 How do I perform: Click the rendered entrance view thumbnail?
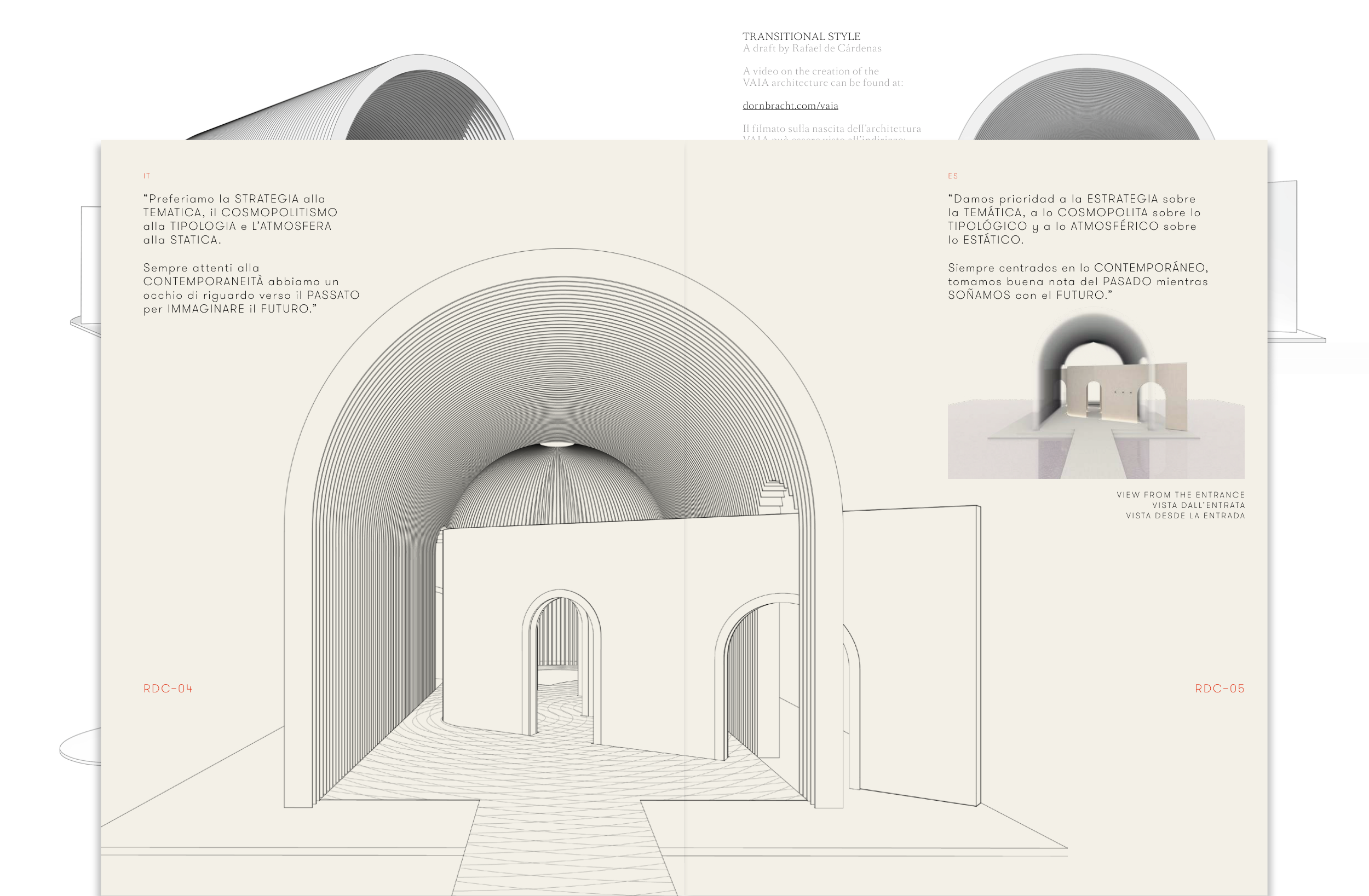[x=1095, y=397]
